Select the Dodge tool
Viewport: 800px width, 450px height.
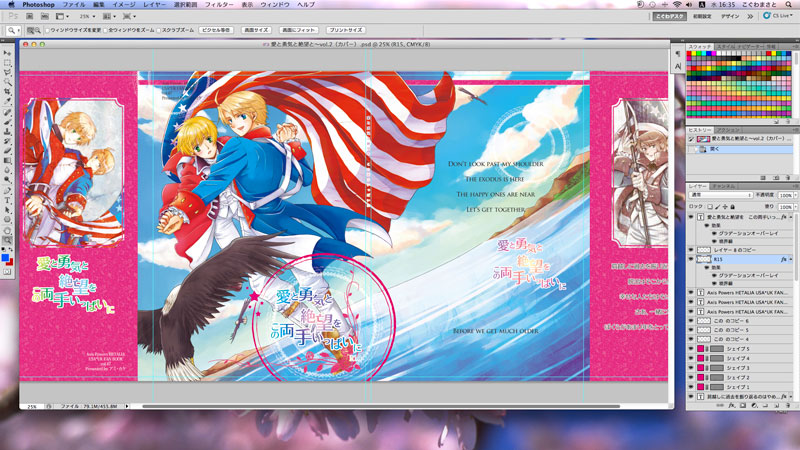click(7, 179)
